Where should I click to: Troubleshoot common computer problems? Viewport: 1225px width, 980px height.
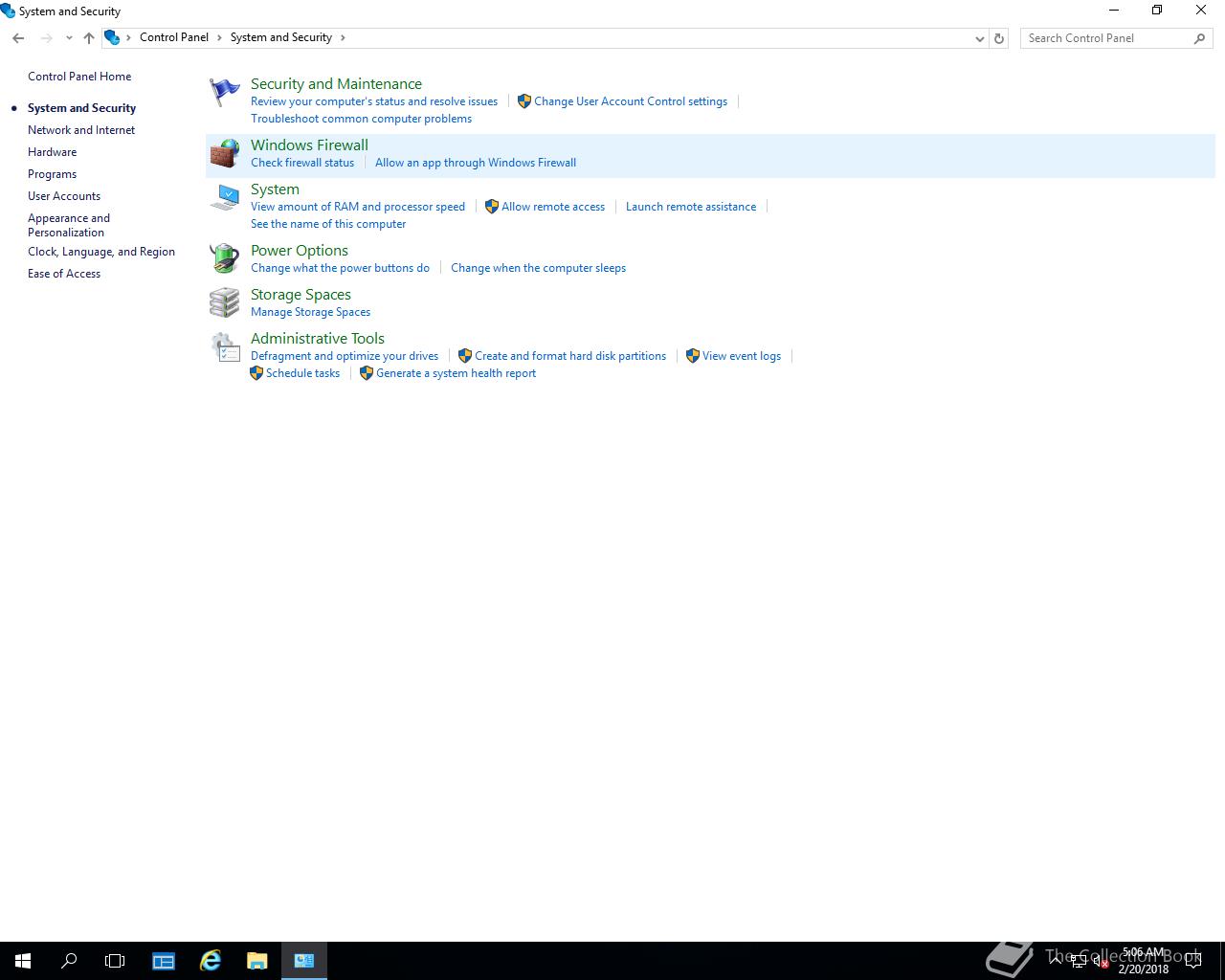361,119
